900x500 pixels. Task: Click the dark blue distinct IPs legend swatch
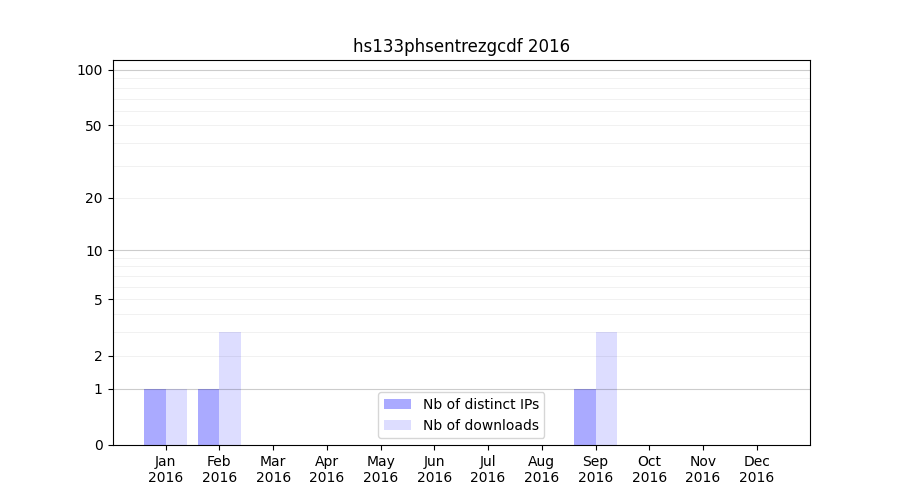(x=397, y=404)
